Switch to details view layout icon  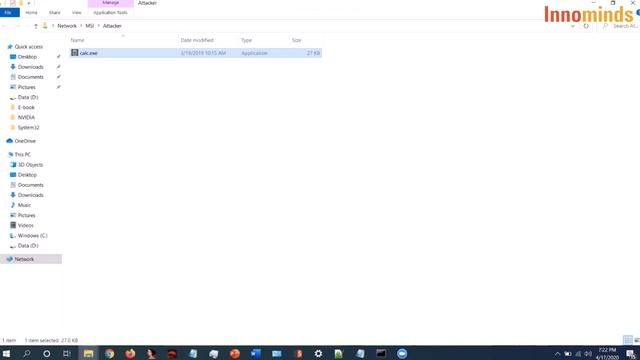[x=628, y=340]
